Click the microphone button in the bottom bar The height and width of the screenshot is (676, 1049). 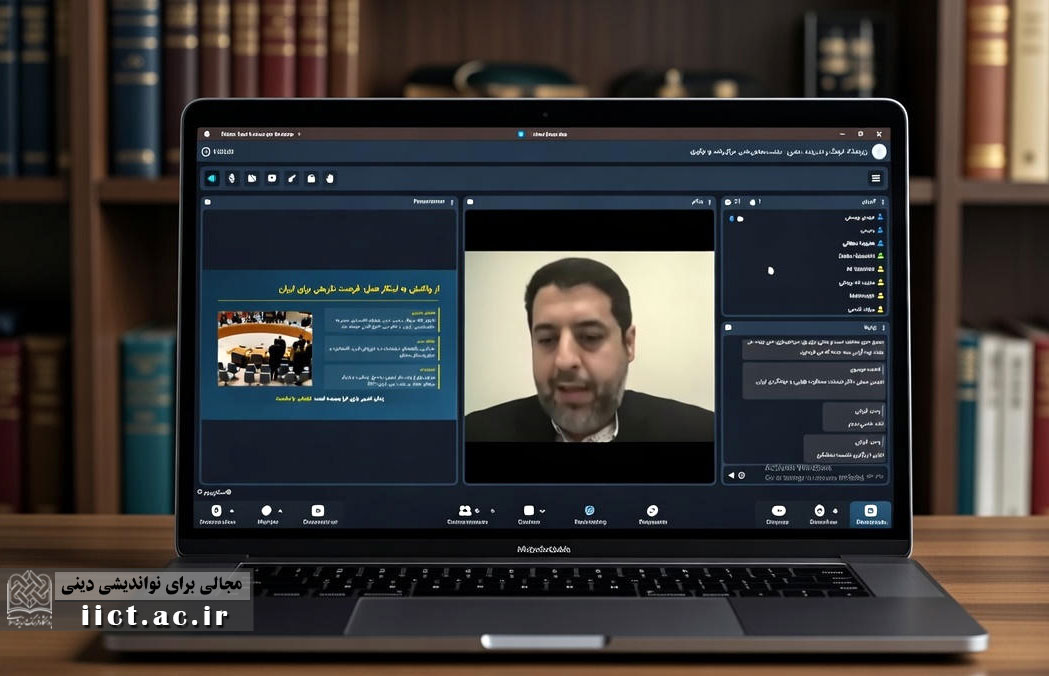coord(217,510)
